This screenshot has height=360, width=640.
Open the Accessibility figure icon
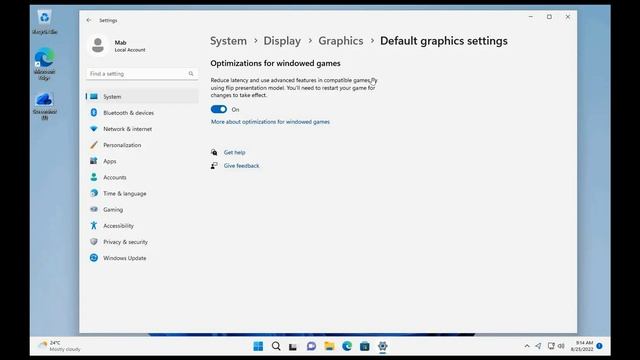pos(94,225)
